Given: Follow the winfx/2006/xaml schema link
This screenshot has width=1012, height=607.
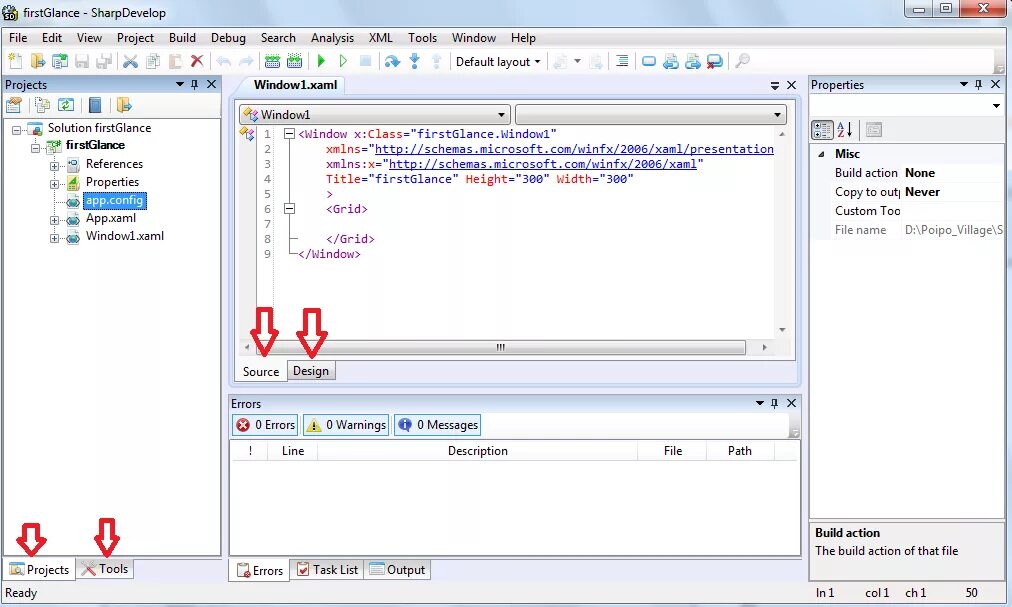Looking at the screenshot, I should coord(543,164).
